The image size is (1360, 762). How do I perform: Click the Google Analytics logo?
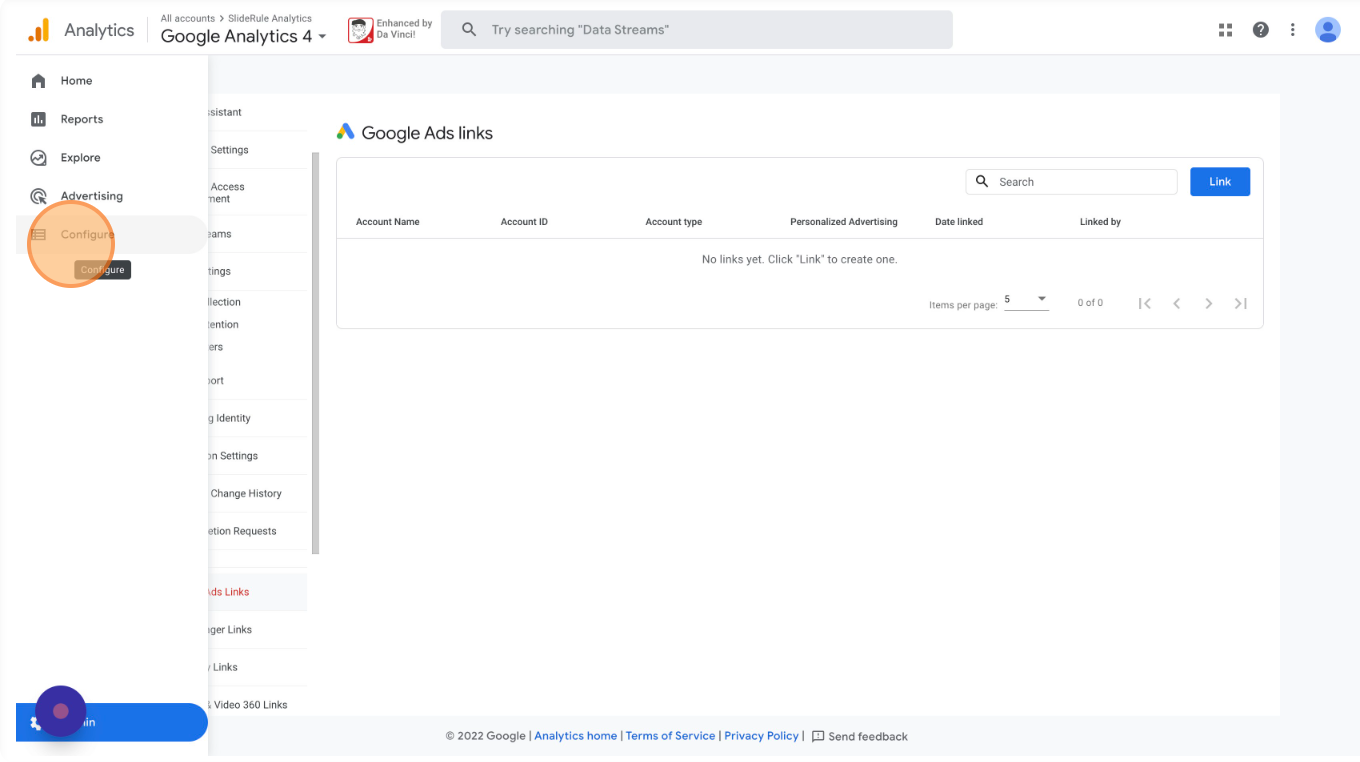coord(38,30)
